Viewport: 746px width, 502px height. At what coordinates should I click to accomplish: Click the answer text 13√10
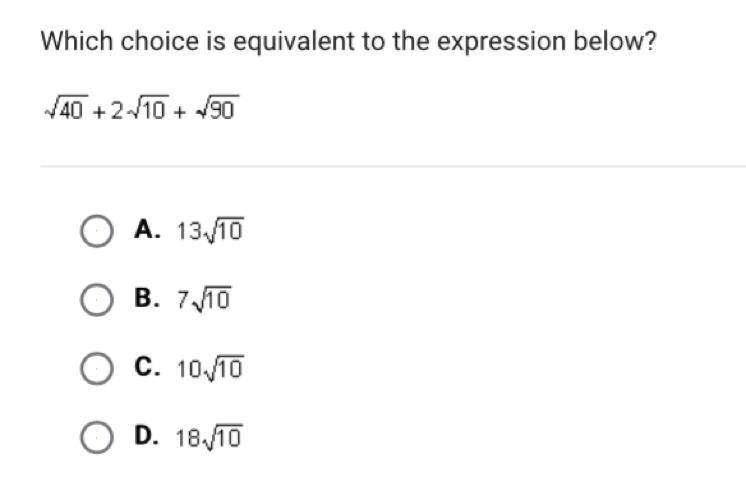pyautogui.click(x=209, y=231)
